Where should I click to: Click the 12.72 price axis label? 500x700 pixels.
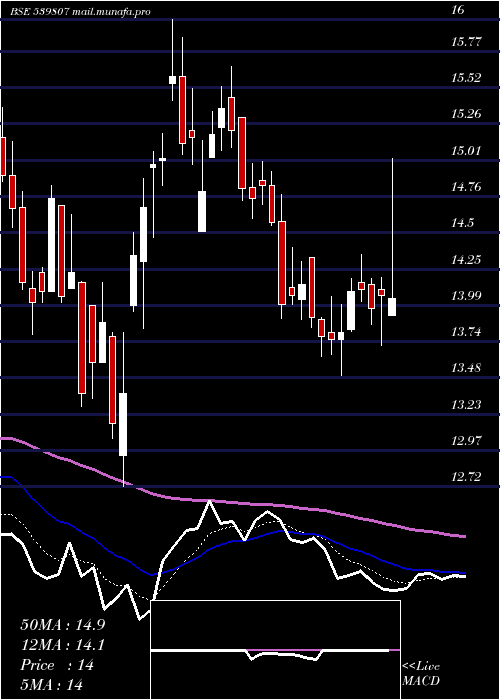tap(467, 477)
